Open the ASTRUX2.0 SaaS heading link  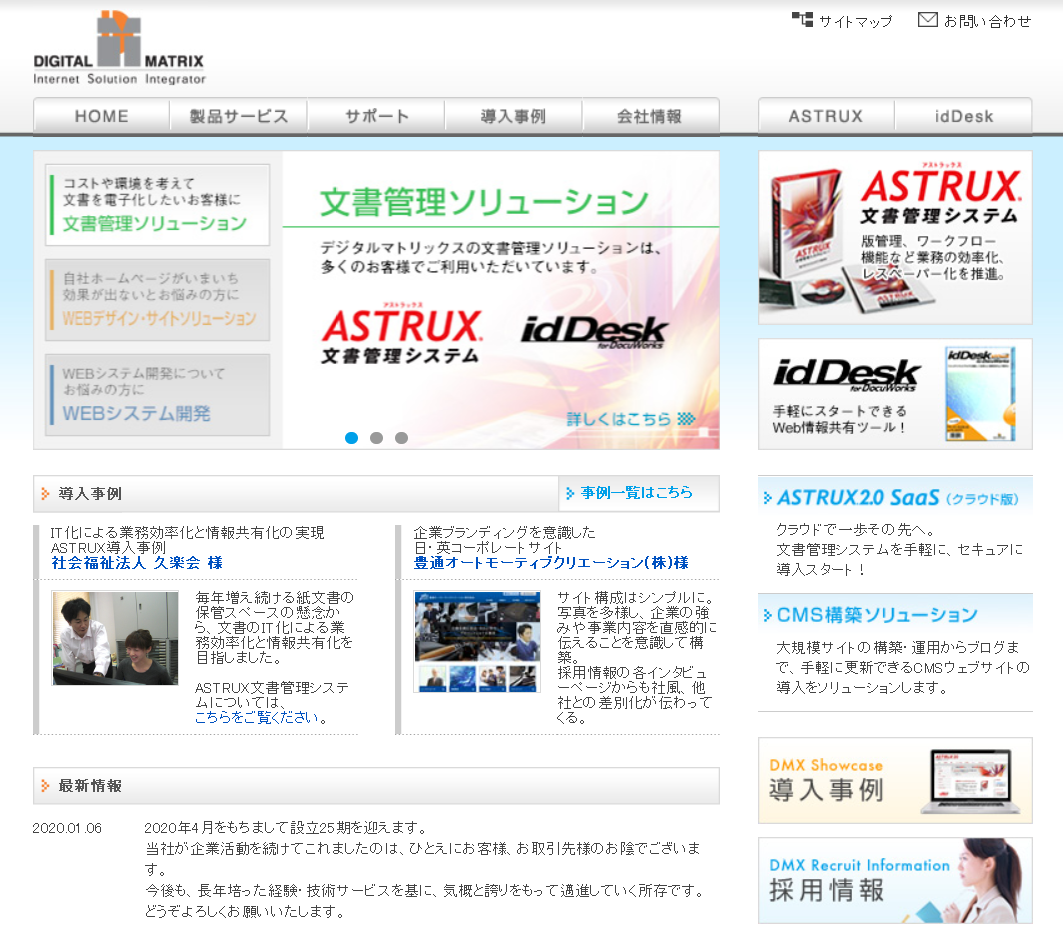(898, 498)
